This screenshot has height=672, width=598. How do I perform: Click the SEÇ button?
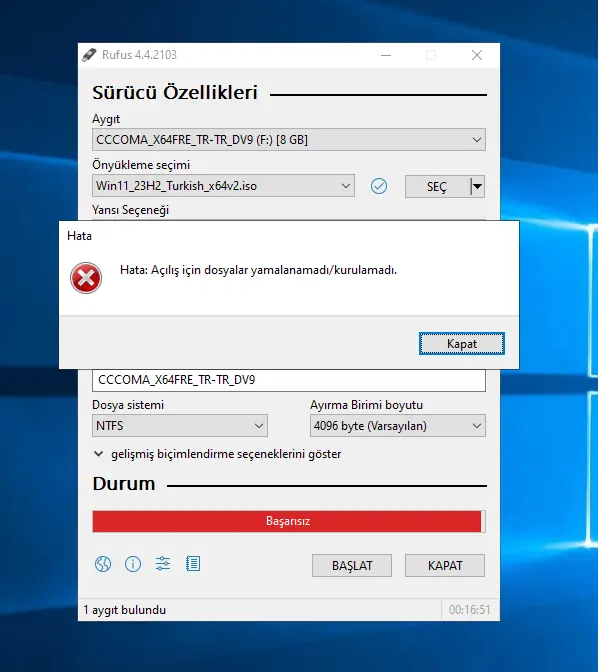[437, 186]
